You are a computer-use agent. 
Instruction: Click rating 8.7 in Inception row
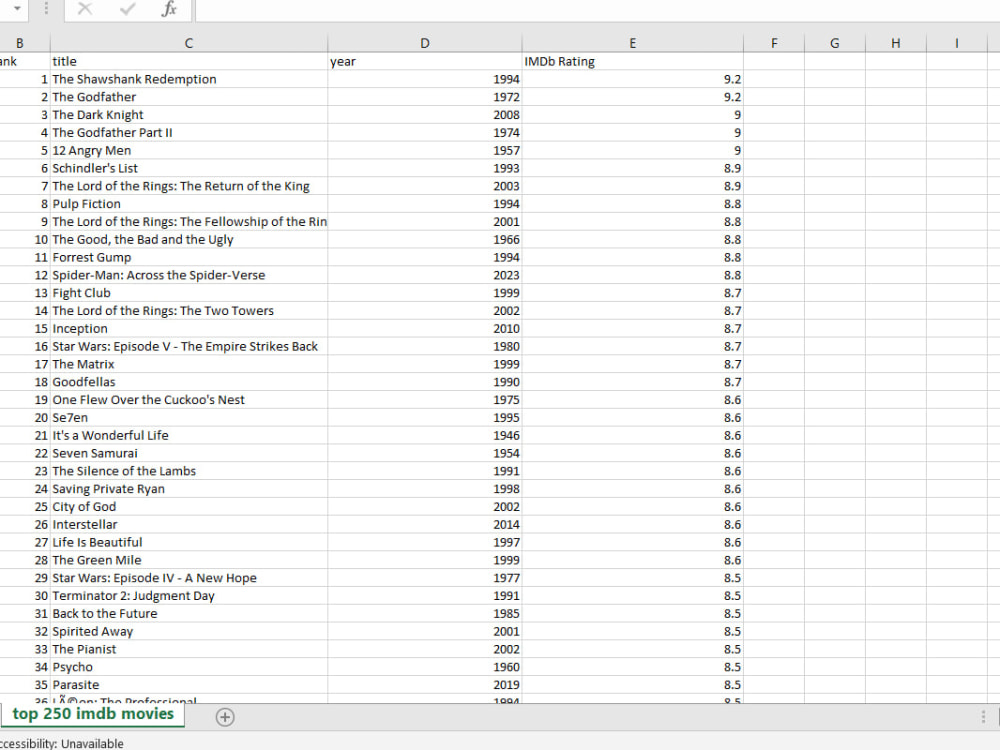pos(633,328)
